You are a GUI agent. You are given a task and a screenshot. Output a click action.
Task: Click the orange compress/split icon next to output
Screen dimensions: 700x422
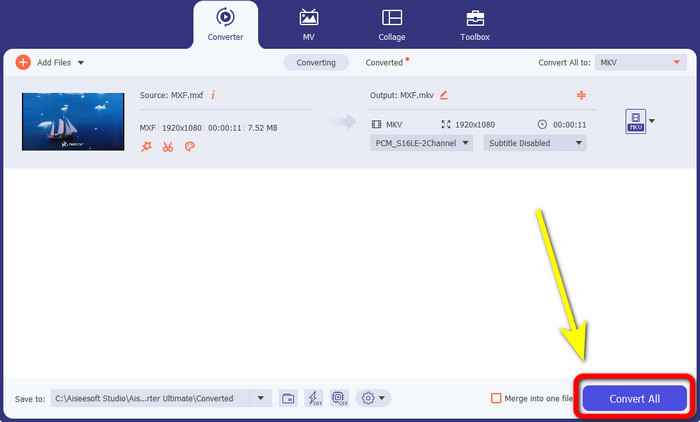point(581,95)
